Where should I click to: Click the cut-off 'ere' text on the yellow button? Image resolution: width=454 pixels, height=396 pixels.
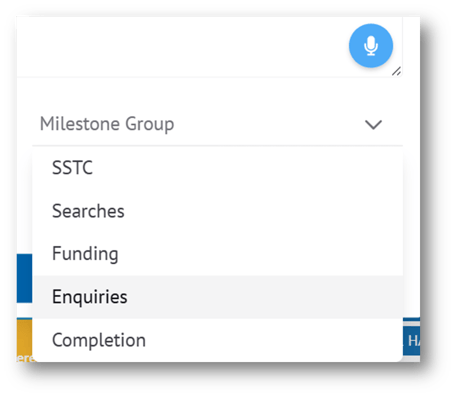pos(24,358)
